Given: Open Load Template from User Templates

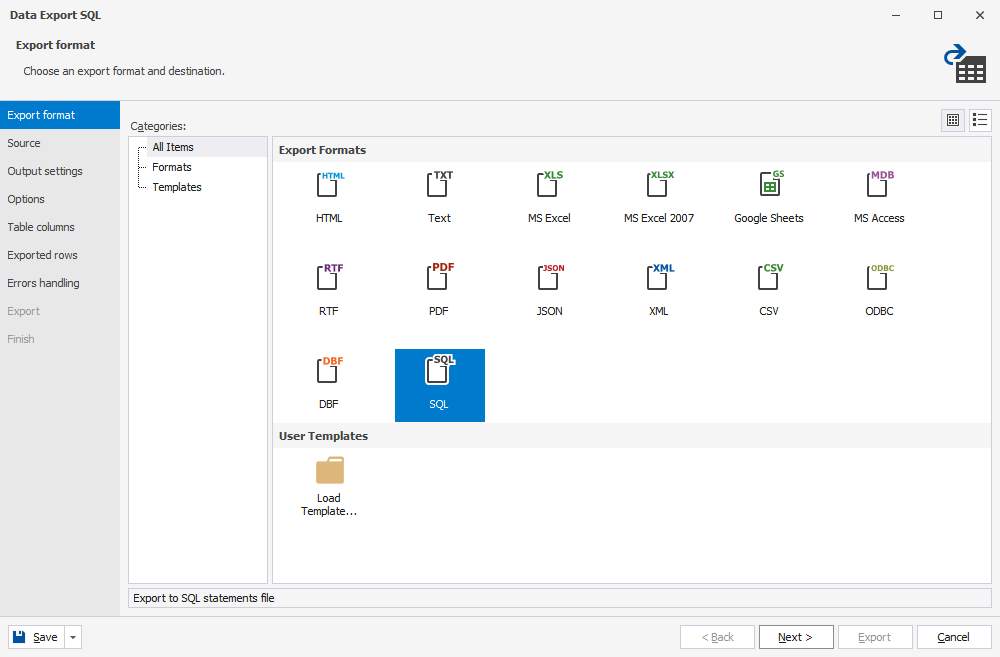Looking at the screenshot, I should (329, 483).
